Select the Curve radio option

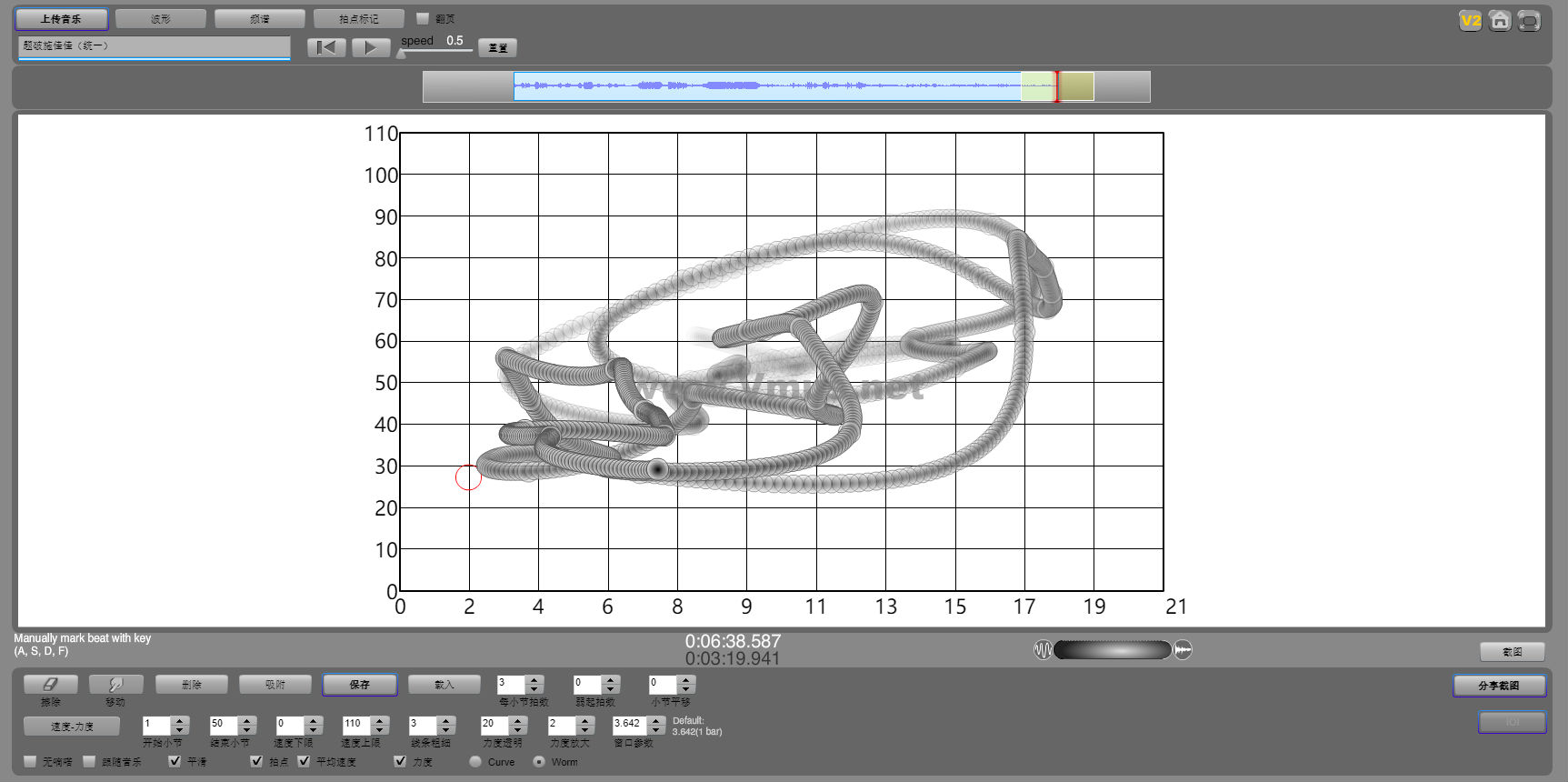pos(475,761)
